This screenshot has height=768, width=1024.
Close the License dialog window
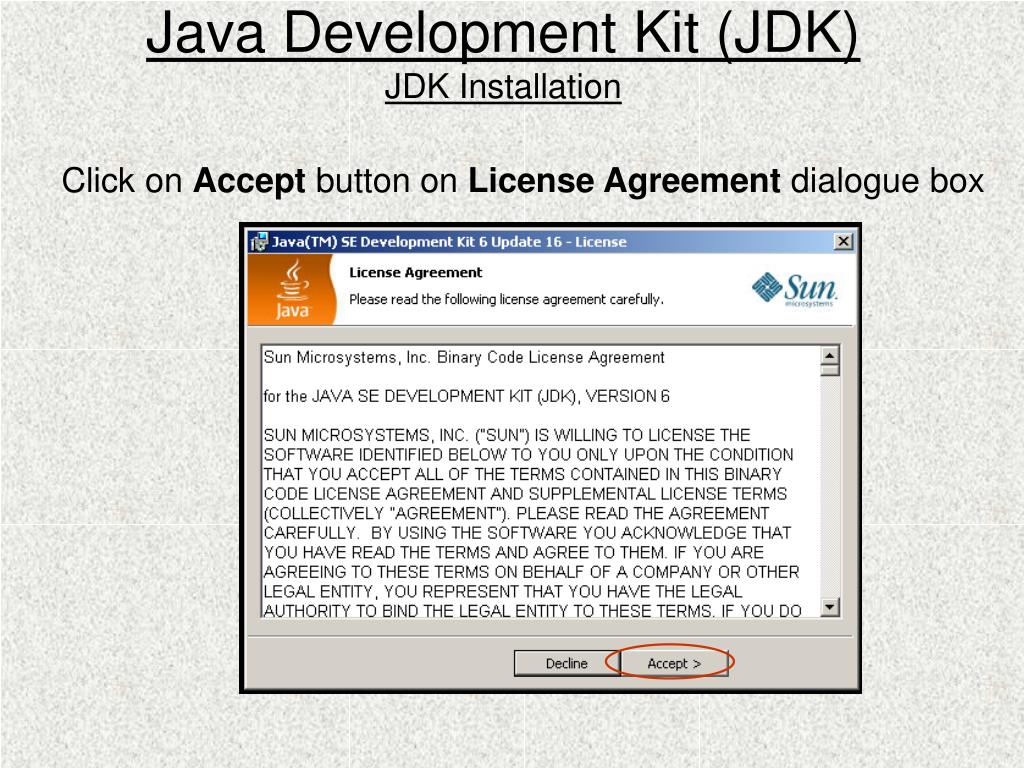(844, 242)
